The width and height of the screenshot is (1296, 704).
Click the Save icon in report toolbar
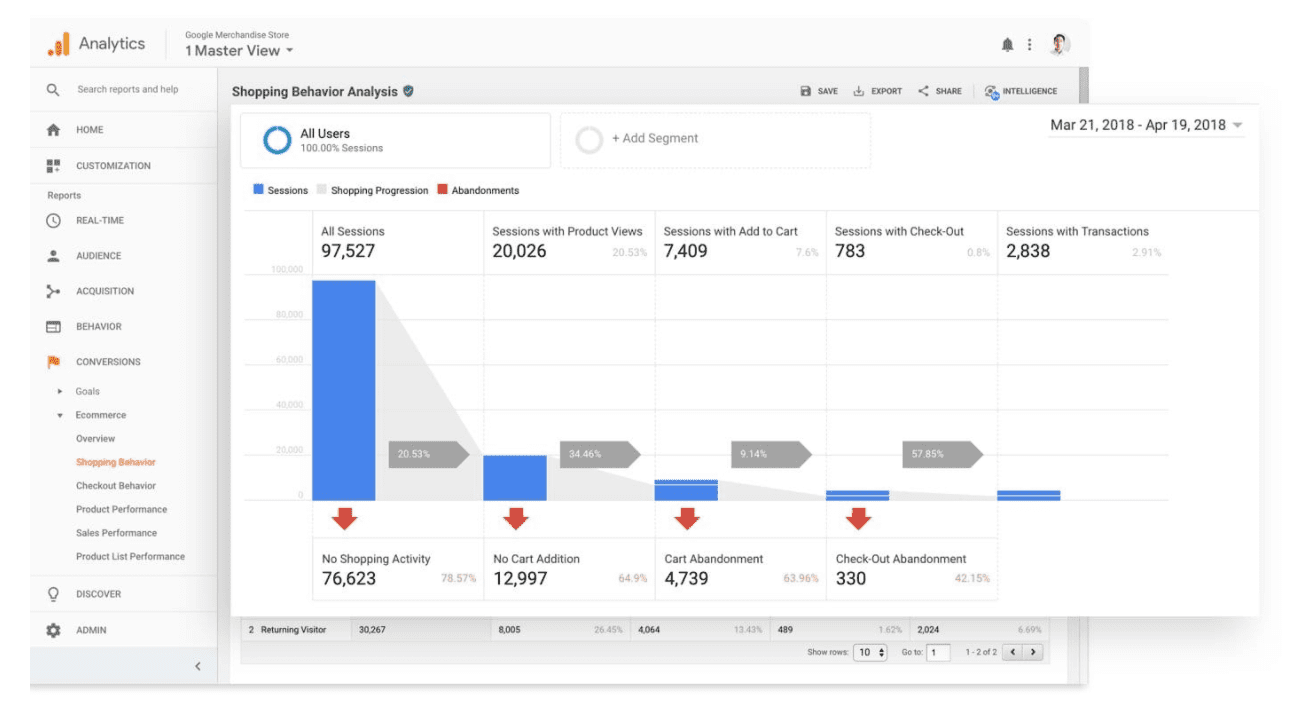pyautogui.click(x=806, y=91)
